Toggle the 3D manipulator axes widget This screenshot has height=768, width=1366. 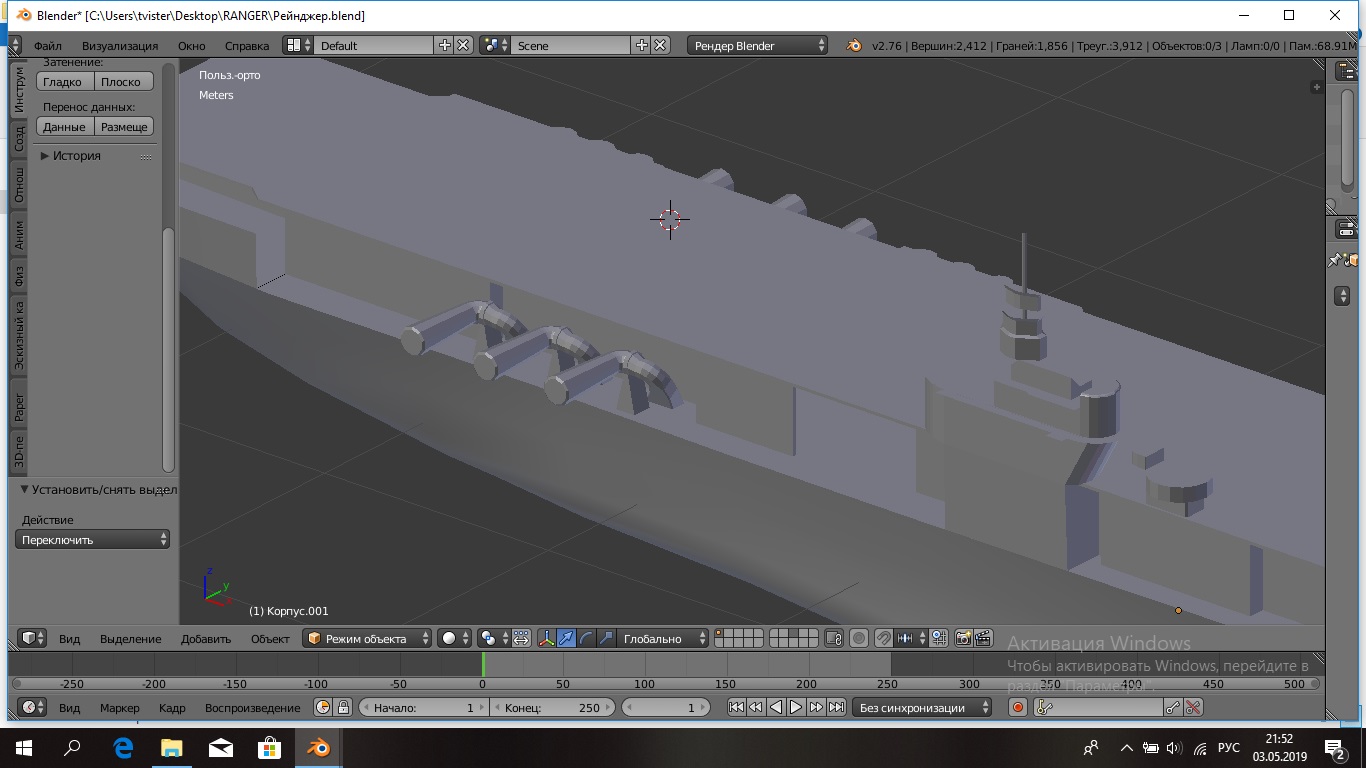[547, 638]
